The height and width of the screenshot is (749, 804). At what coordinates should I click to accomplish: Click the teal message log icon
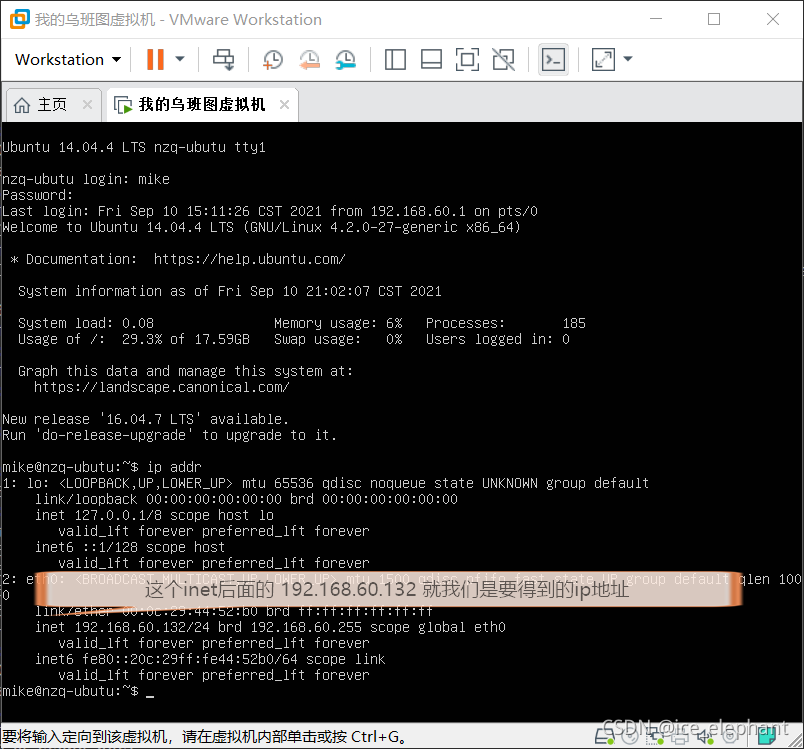[x=767, y=736]
